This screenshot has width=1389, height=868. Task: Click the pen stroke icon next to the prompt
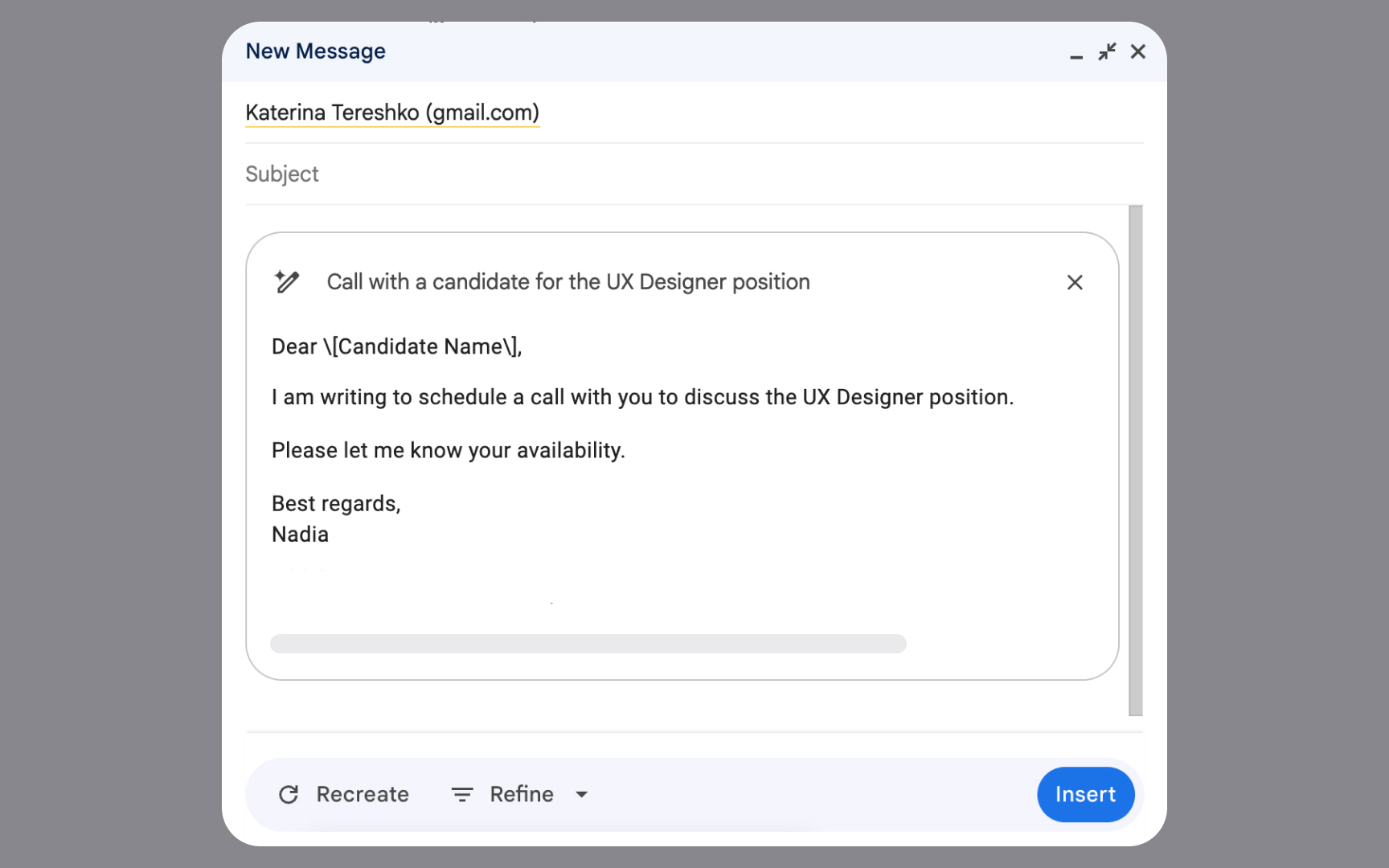click(x=286, y=281)
